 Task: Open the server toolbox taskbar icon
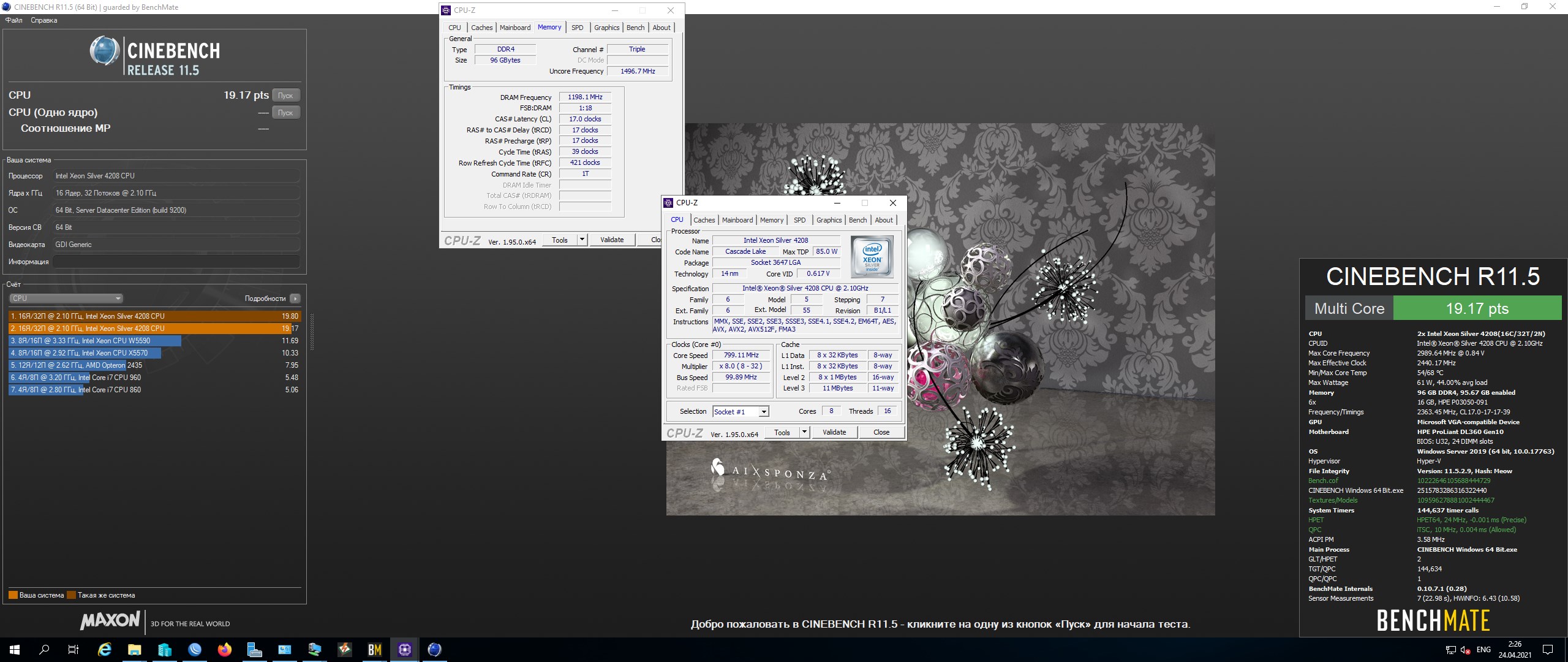pos(255,650)
